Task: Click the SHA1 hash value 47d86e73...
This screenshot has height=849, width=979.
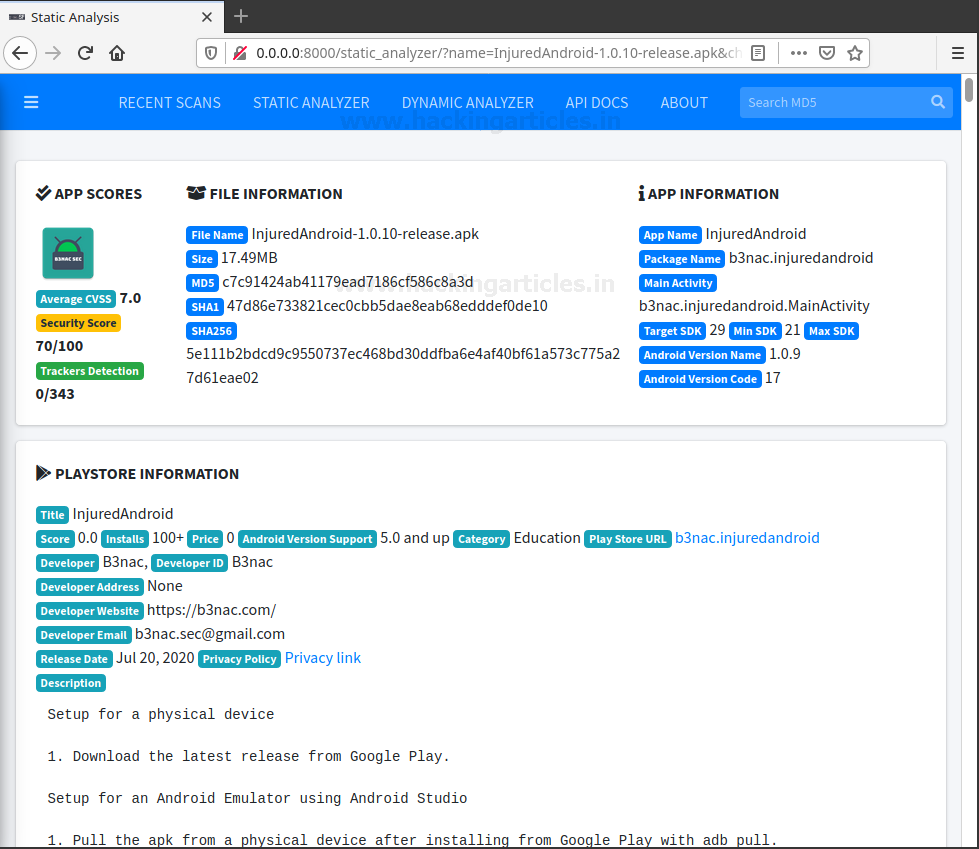Action: coord(387,306)
